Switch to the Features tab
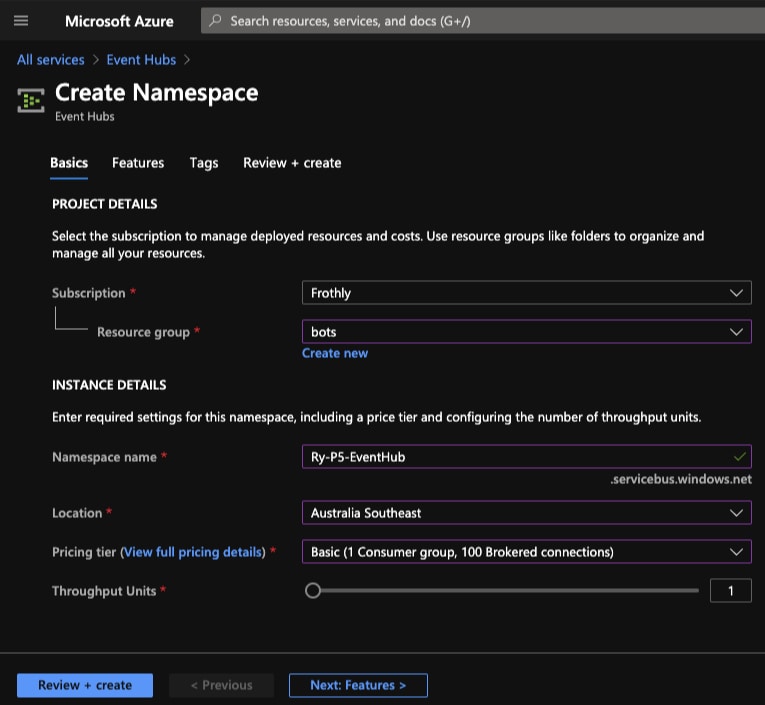The width and height of the screenshot is (765, 705). (x=138, y=163)
